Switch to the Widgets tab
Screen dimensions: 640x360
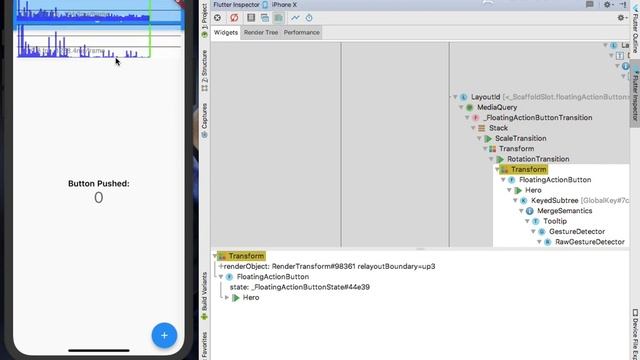(x=226, y=32)
